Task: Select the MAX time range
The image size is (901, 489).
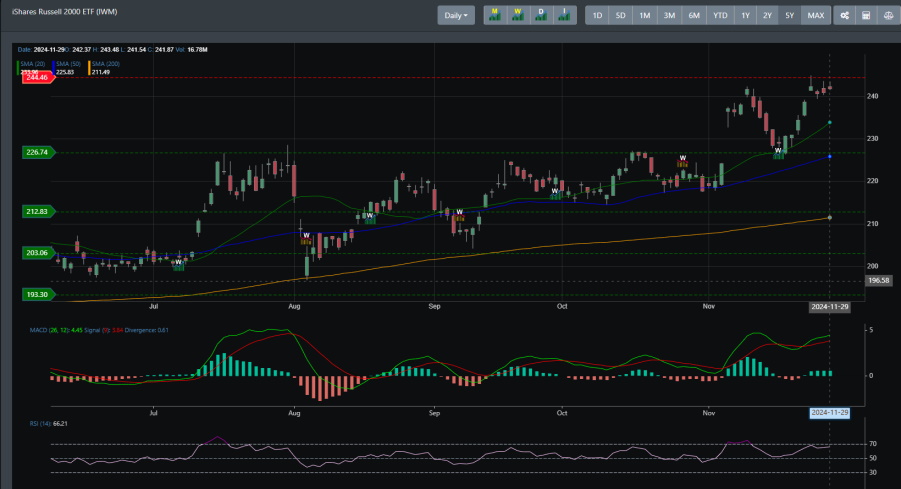Action: click(x=815, y=16)
